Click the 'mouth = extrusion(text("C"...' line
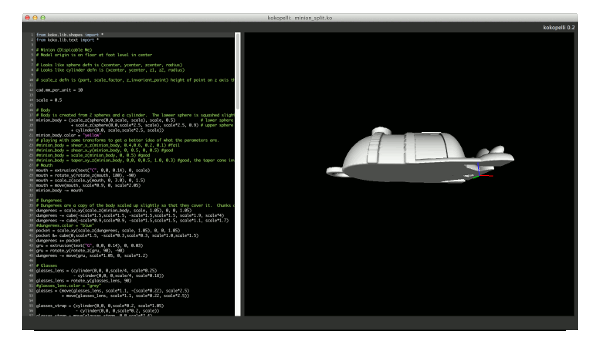The image size is (600, 360). (93, 170)
